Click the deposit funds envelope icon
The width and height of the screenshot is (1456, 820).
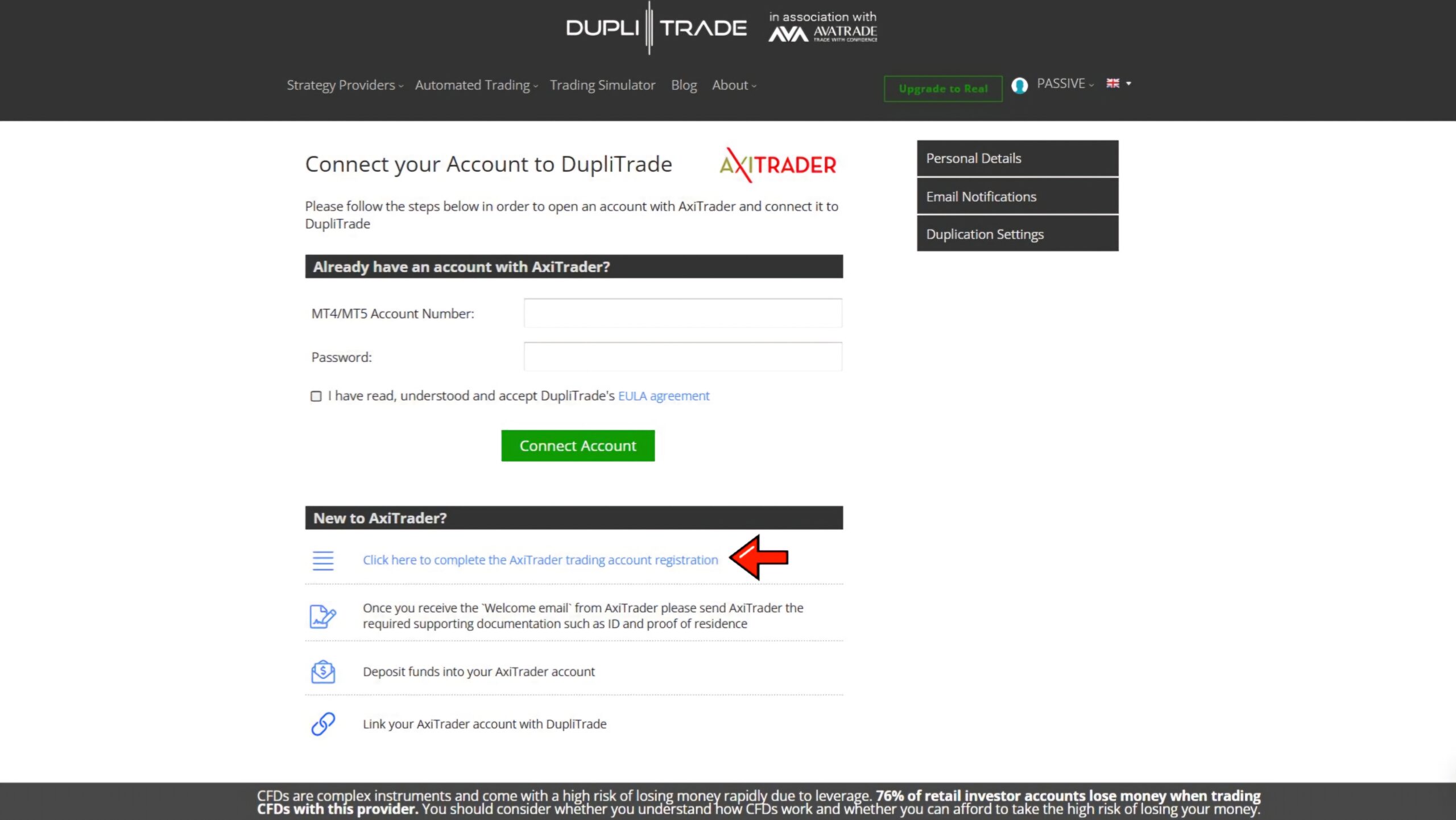click(323, 671)
